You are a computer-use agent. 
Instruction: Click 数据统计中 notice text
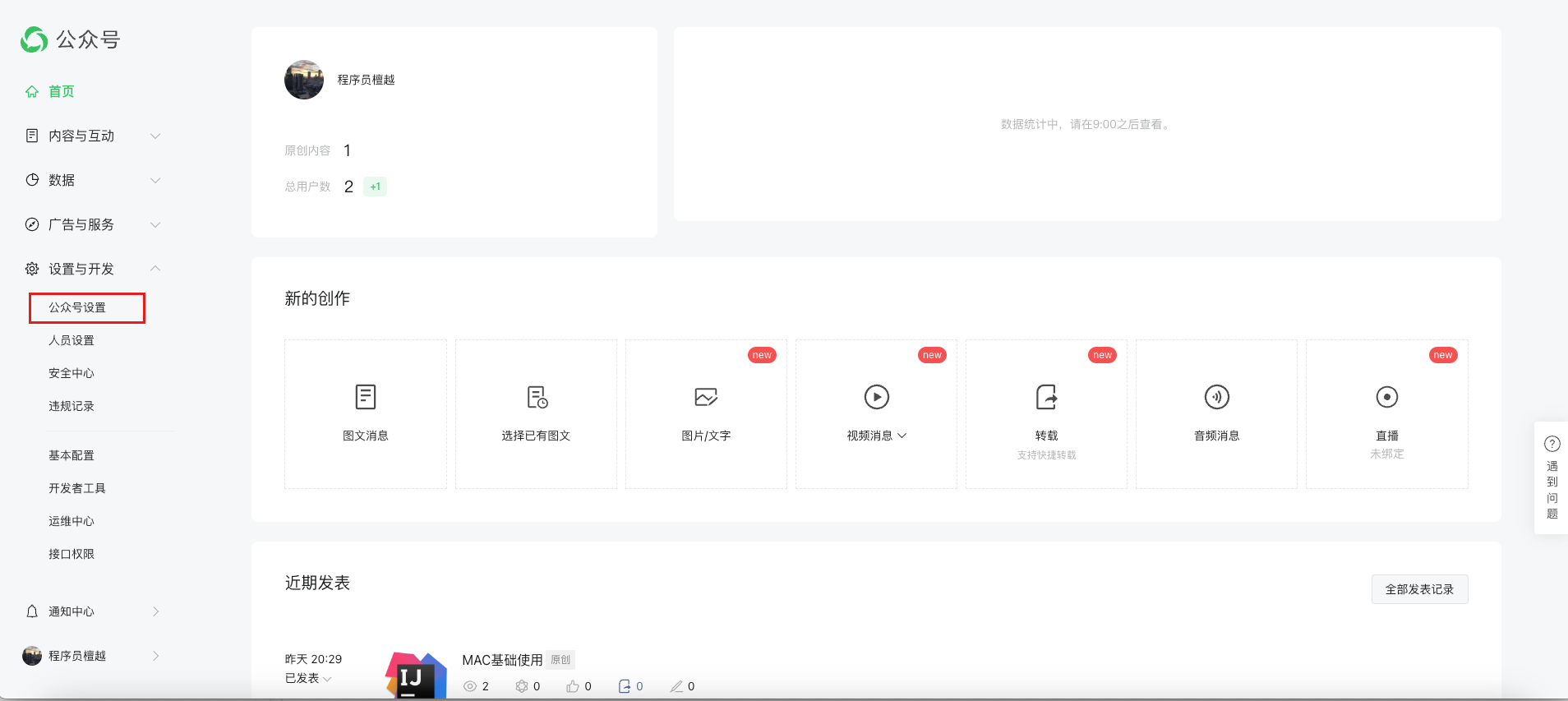(1087, 124)
